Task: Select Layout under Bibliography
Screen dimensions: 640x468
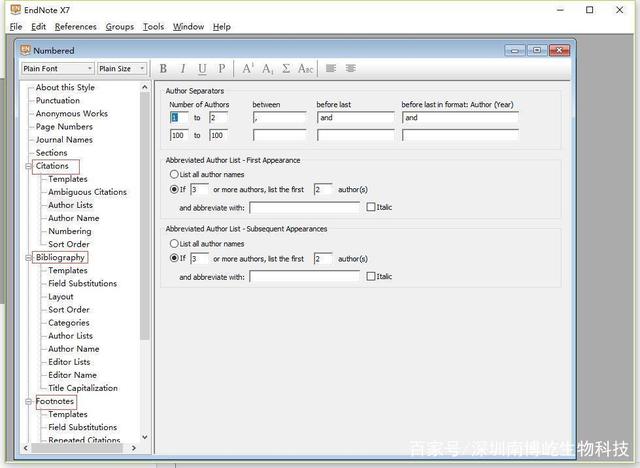Action: tap(61, 297)
